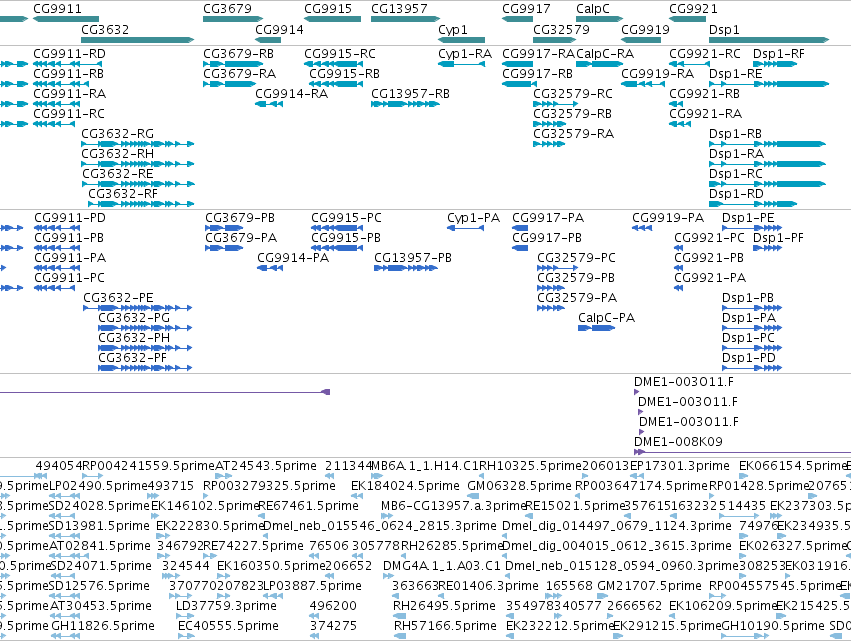851x641 pixels.
Task: Click transcript Dsp1-RE label
Action: coord(735,73)
